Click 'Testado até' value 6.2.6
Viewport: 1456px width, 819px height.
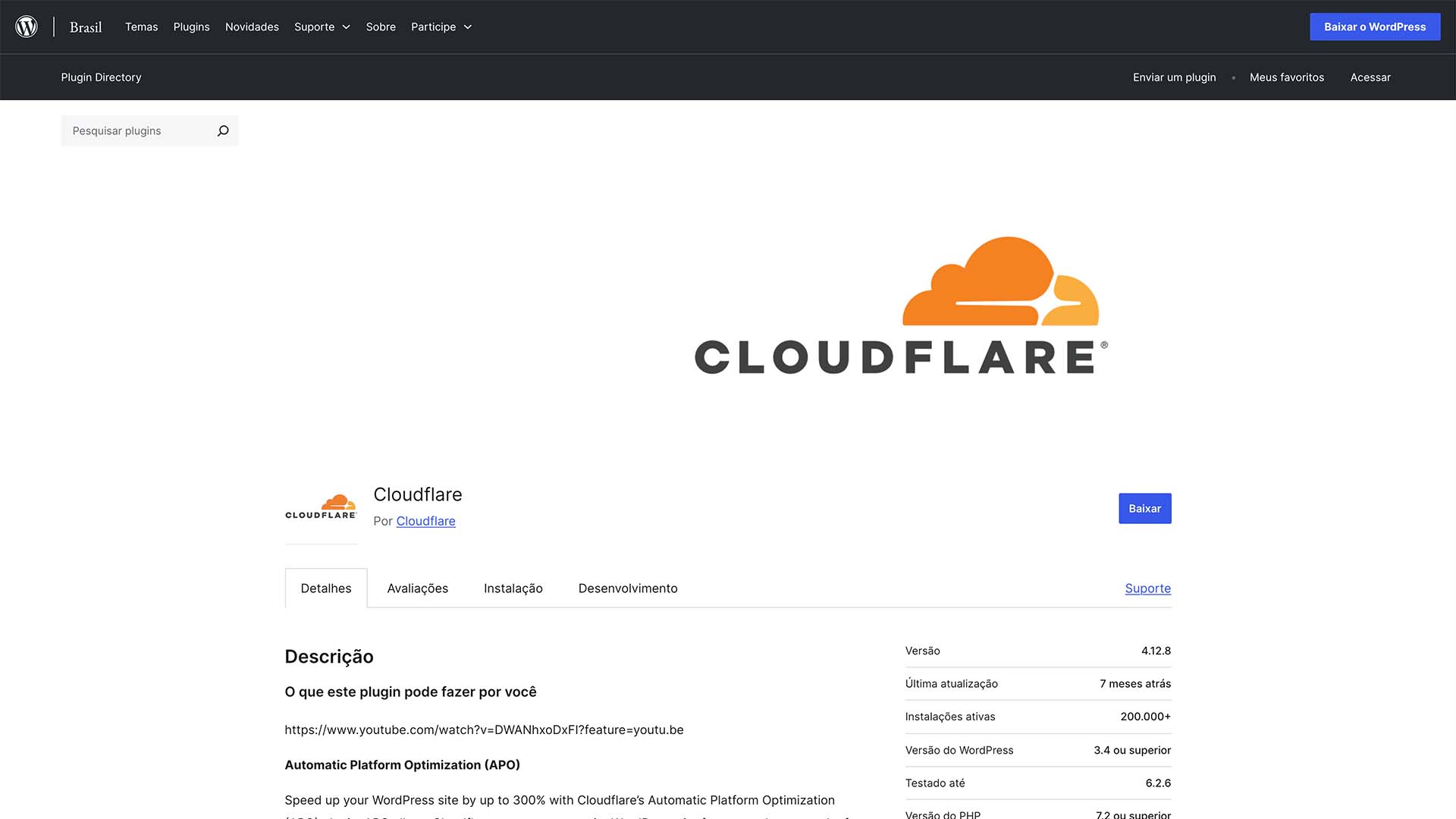point(1158,783)
